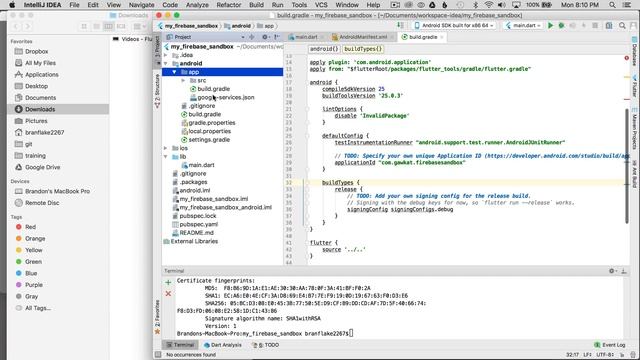Open the Flutter side tool window
Viewport: 640px width, 360px height.
pyautogui.click(x=634, y=86)
